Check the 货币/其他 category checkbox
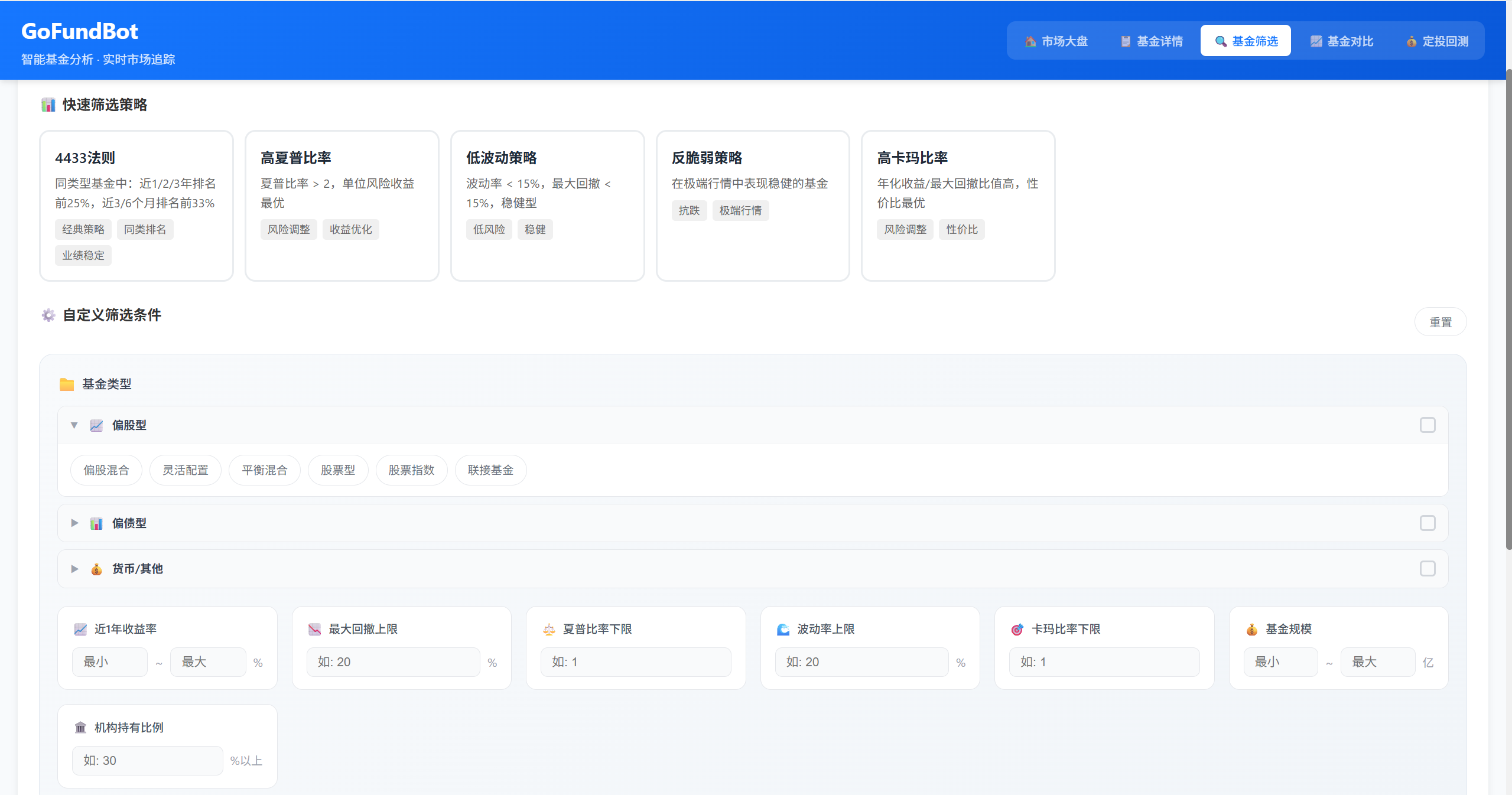The height and width of the screenshot is (795, 1512). point(1428,569)
